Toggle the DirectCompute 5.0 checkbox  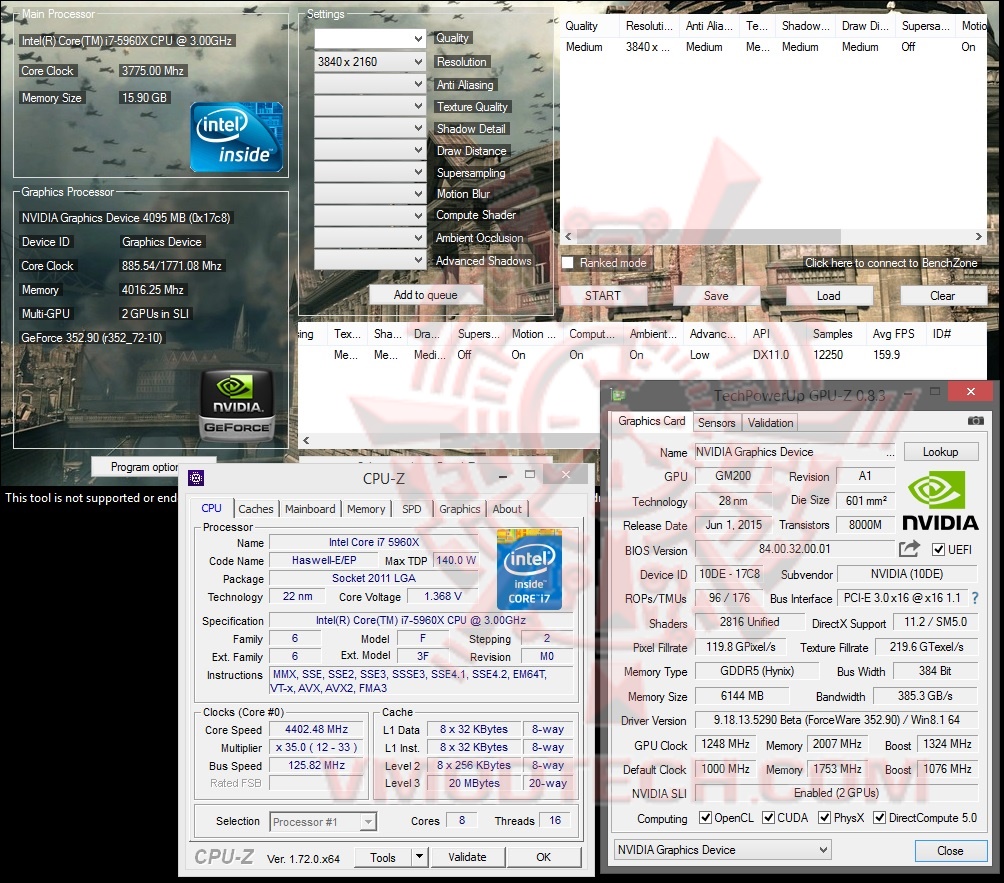click(880, 818)
